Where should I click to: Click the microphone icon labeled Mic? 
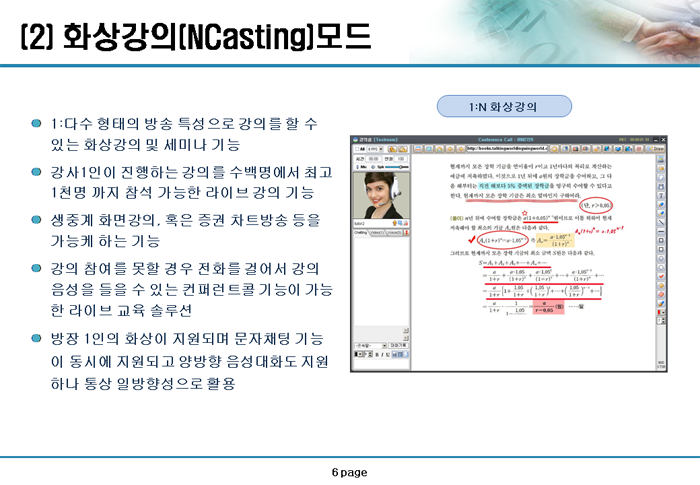pos(357,167)
